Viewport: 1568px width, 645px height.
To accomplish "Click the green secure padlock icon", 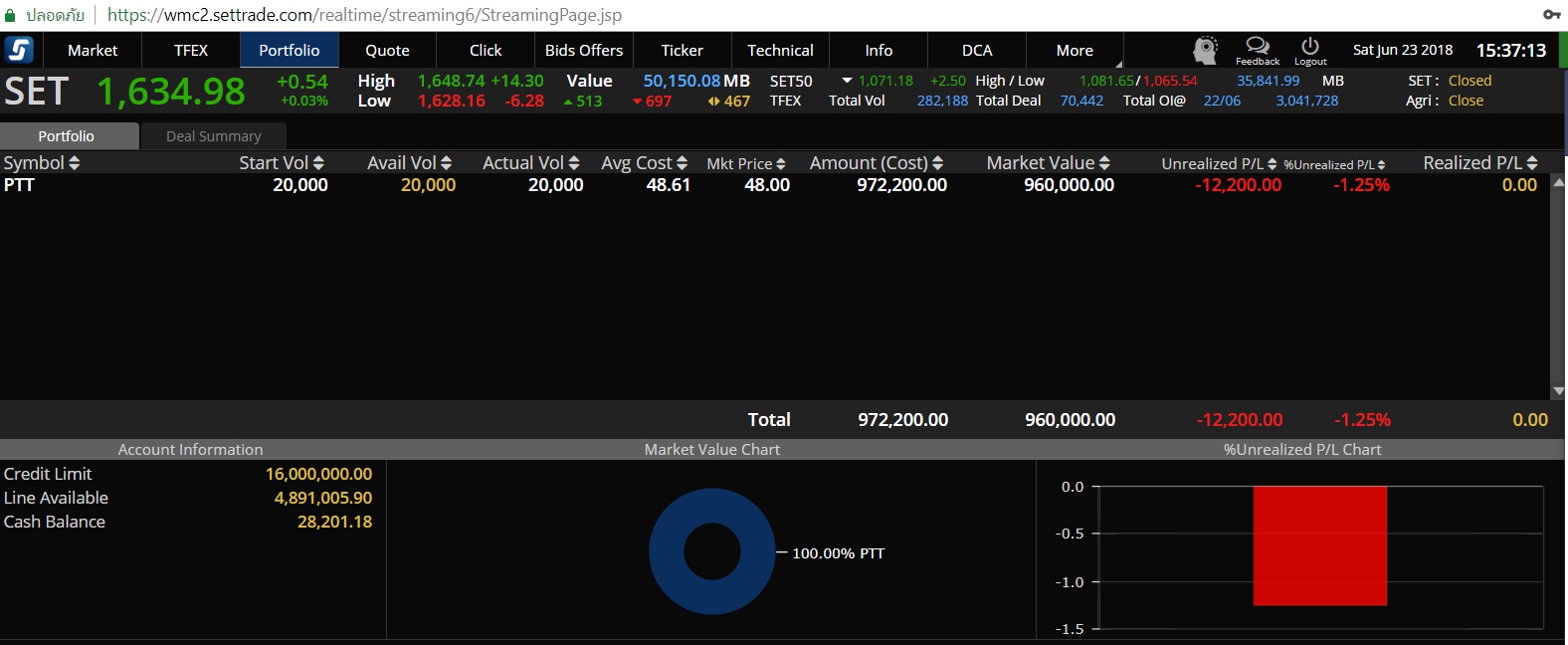I will coord(11,15).
